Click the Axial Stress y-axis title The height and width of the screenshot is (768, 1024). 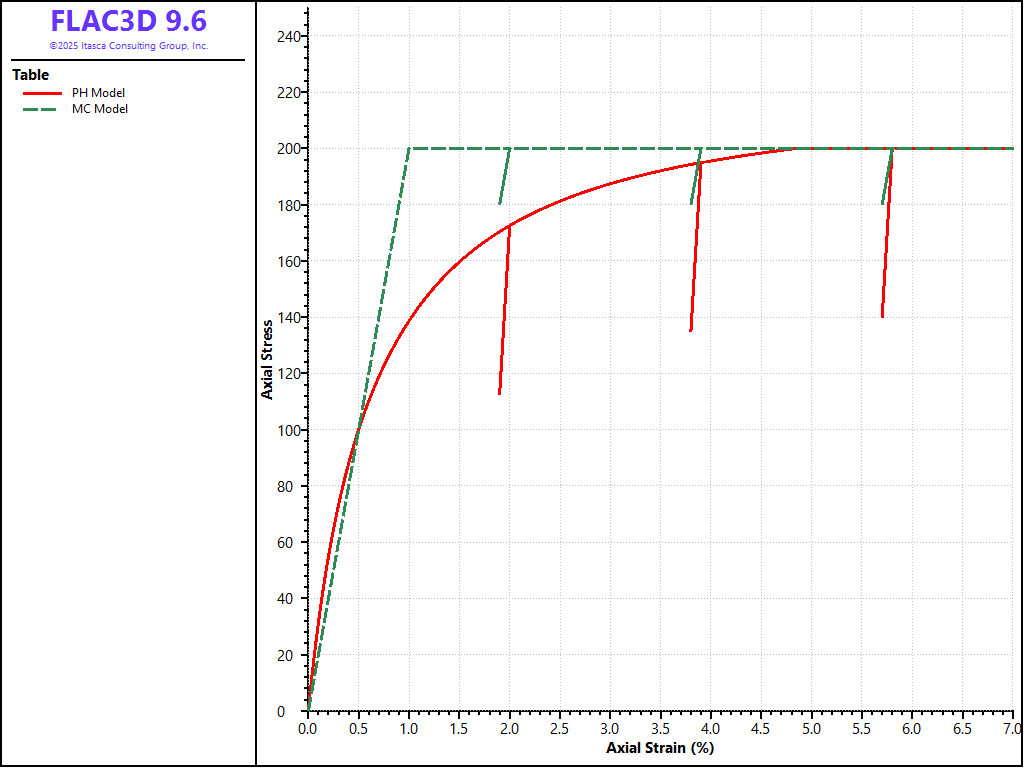tap(267, 360)
